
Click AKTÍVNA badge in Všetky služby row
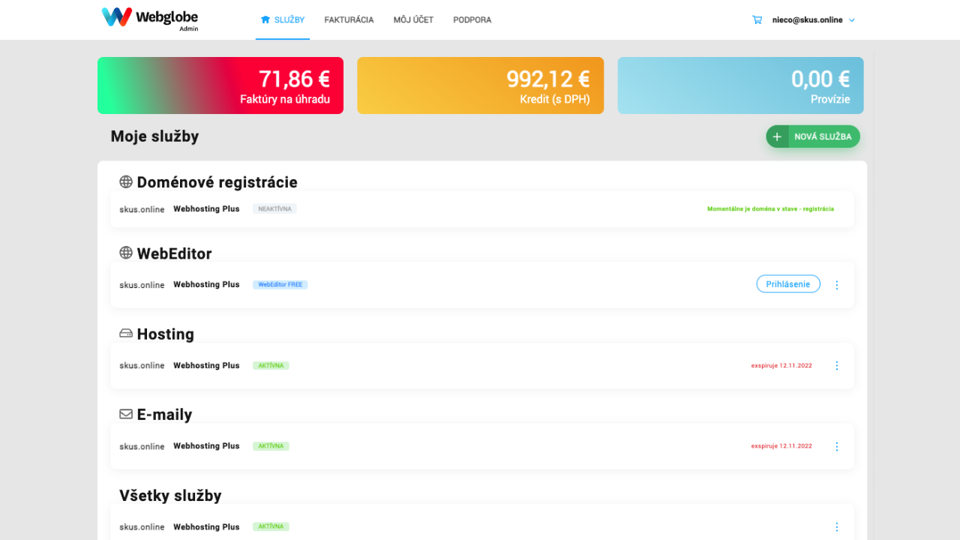[x=271, y=527]
